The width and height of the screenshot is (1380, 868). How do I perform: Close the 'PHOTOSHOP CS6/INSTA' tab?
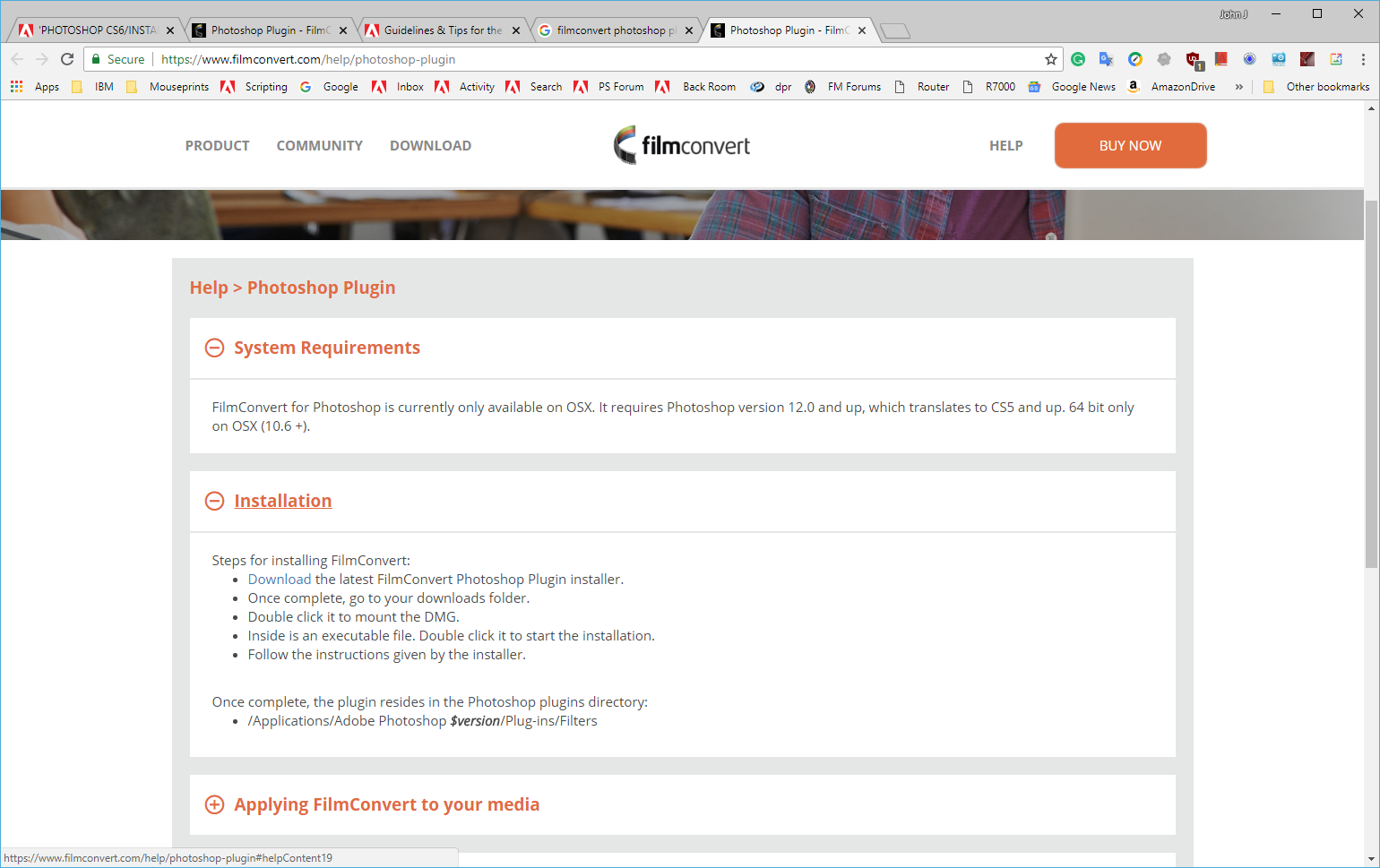click(170, 30)
